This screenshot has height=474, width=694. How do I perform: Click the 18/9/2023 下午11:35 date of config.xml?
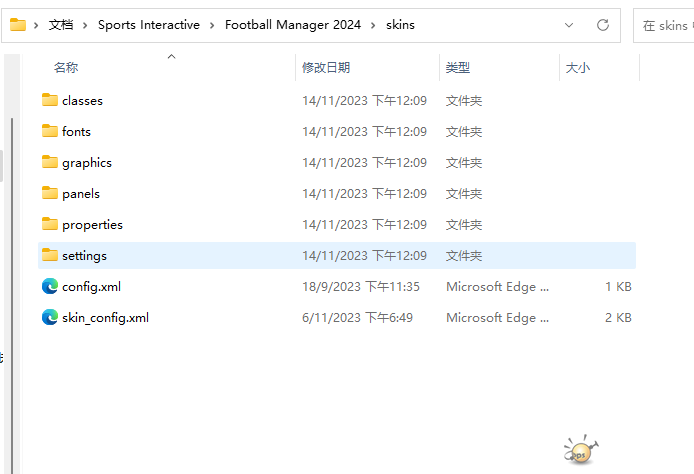click(361, 287)
